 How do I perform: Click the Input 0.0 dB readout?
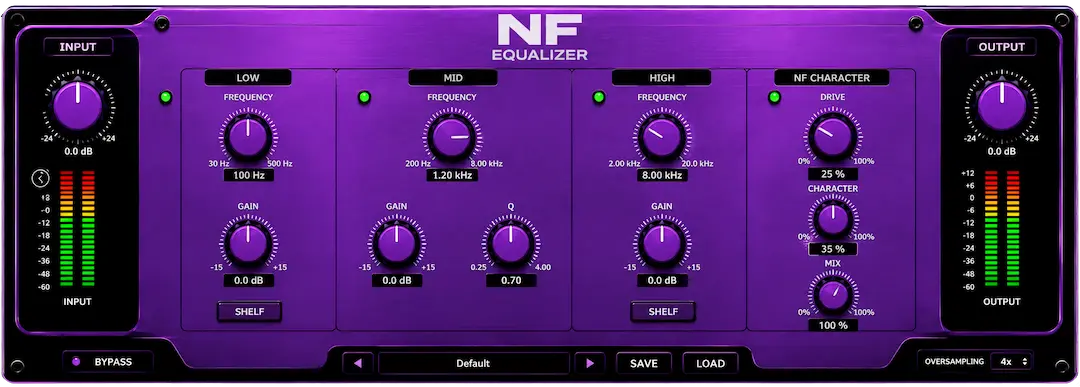[79, 151]
